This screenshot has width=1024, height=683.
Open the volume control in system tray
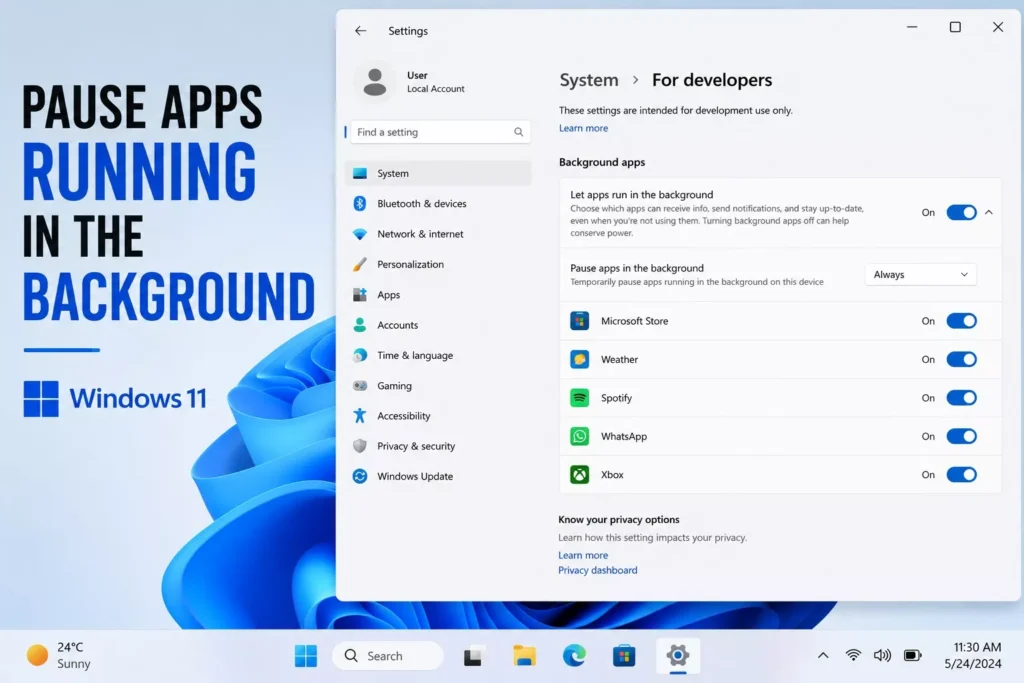click(882, 655)
